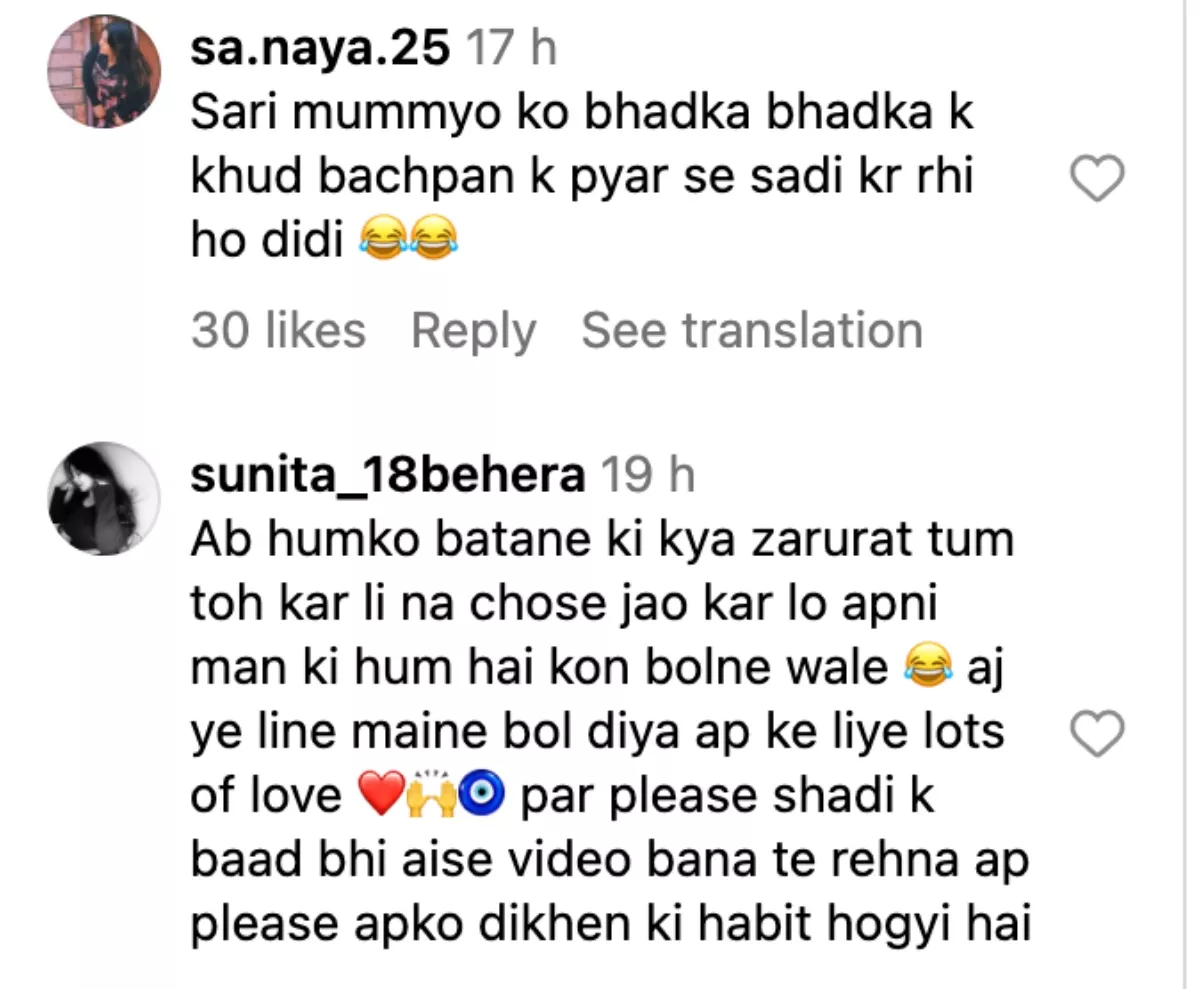Visit the sunita_18behera username link
The height and width of the screenshot is (989, 1200).
click(x=387, y=477)
